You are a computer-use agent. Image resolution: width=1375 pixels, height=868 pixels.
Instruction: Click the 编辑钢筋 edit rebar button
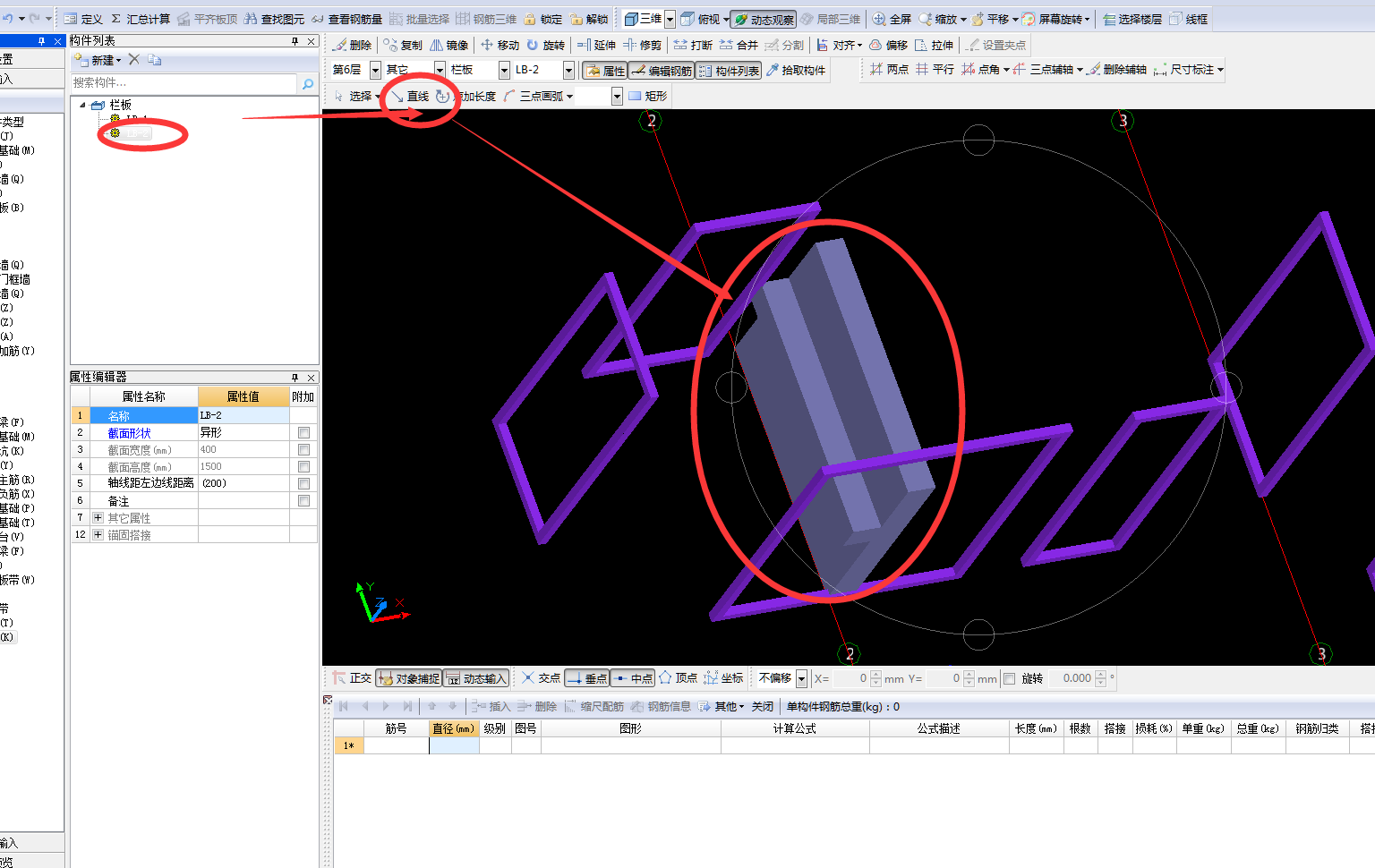tap(662, 71)
